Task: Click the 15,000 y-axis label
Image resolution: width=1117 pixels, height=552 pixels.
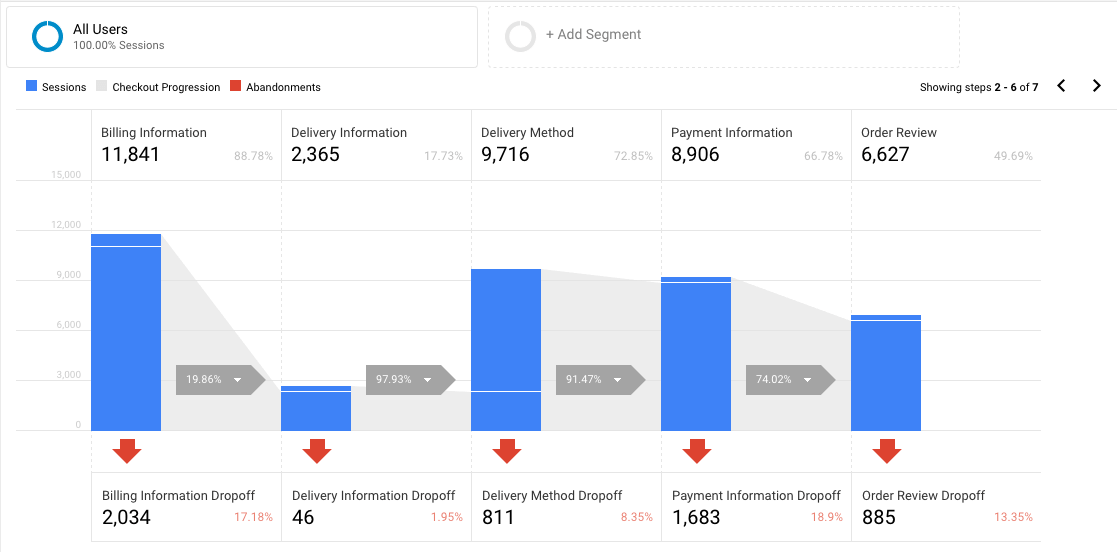Action: [66, 175]
